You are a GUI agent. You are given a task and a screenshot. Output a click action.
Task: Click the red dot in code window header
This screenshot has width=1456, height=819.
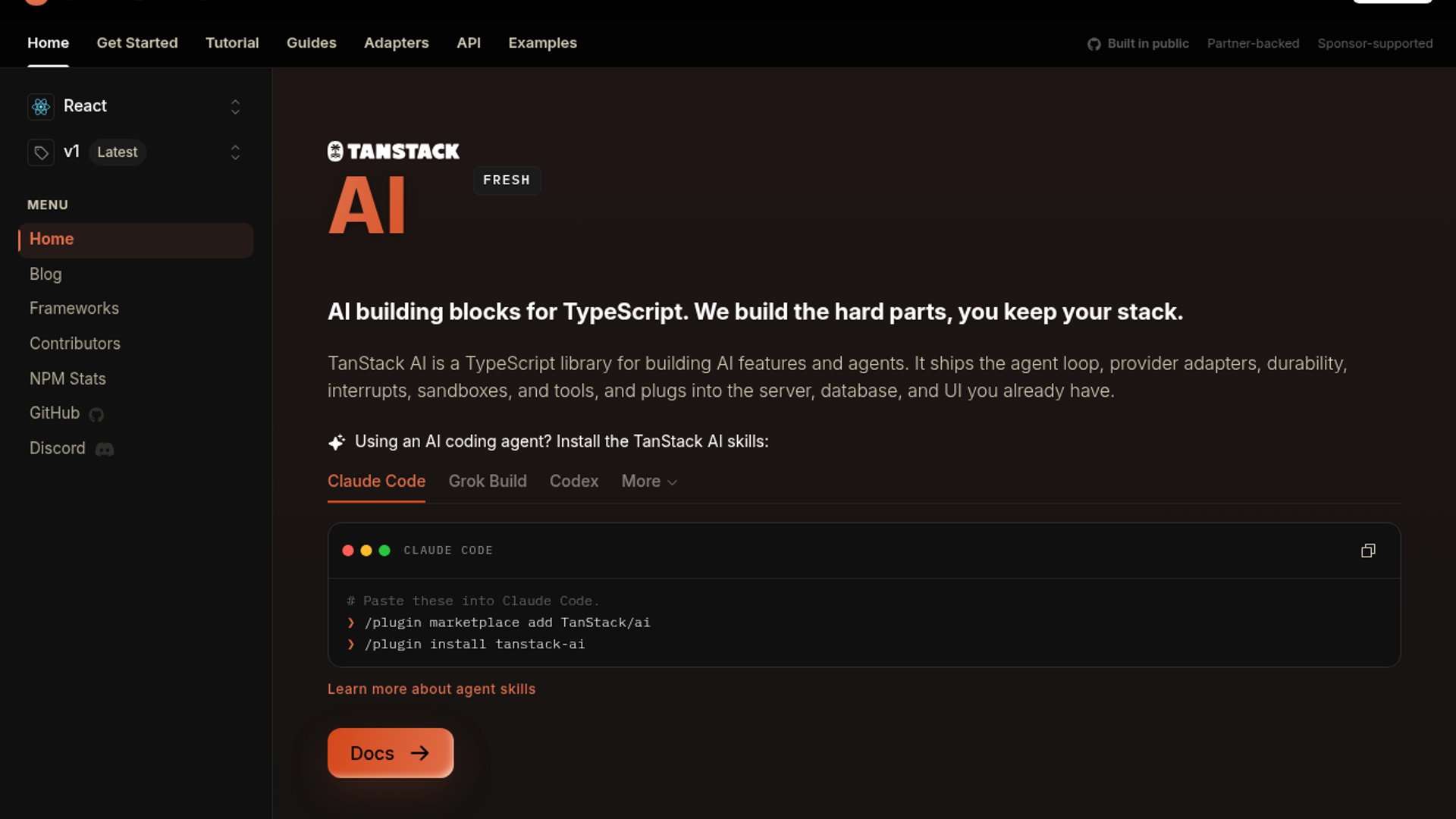pos(348,551)
